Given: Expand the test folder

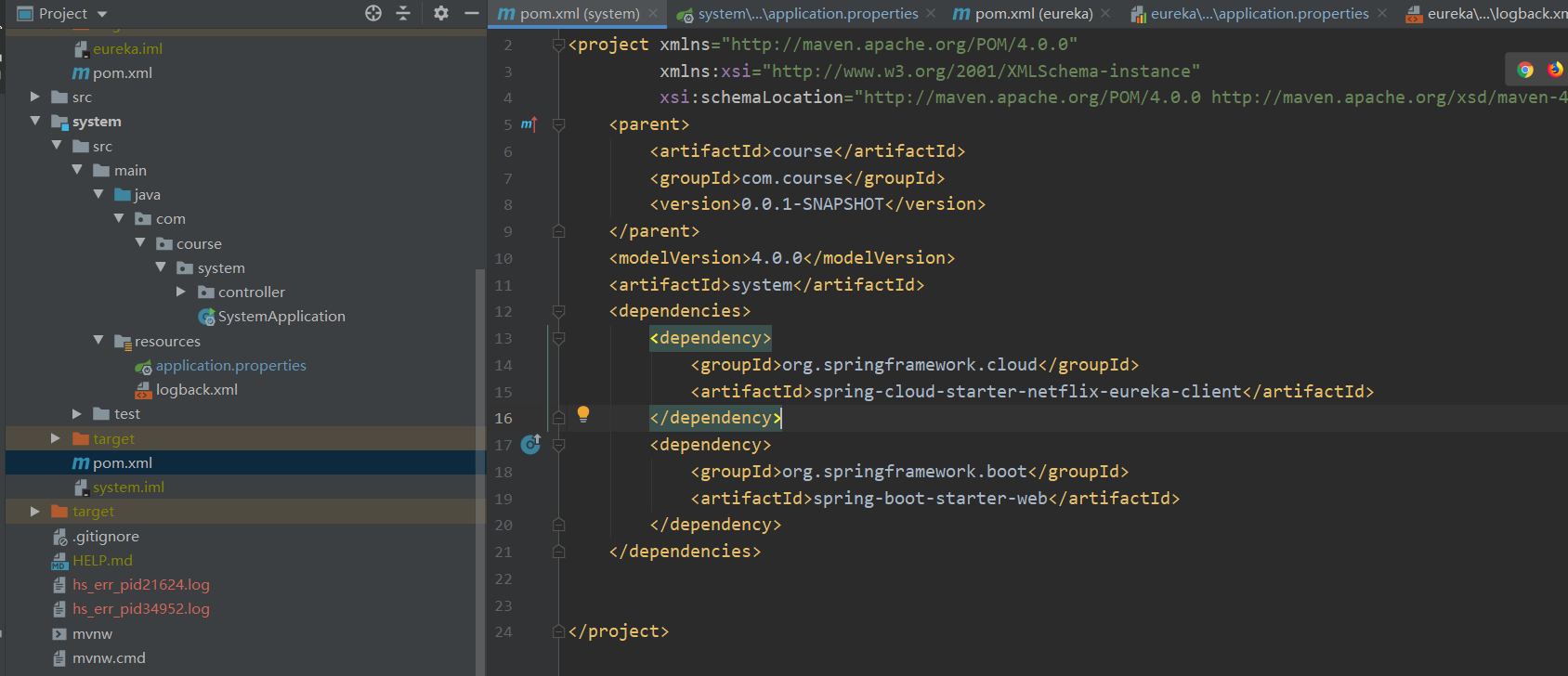Looking at the screenshot, I should (77, 414).
